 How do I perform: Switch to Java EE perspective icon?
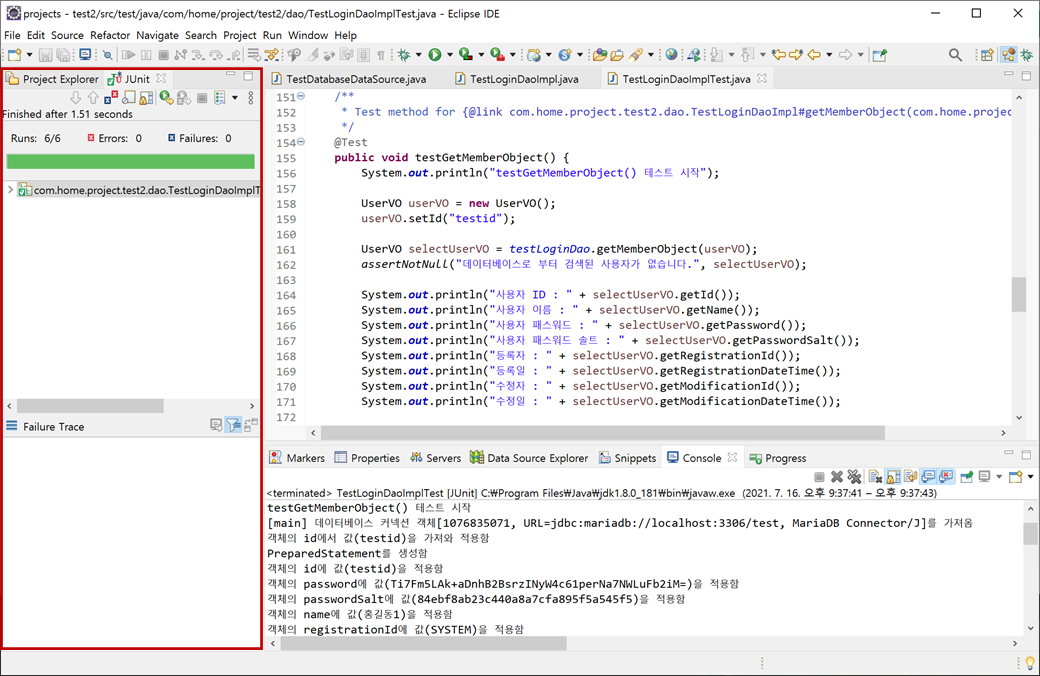[x=1008, y=55]
